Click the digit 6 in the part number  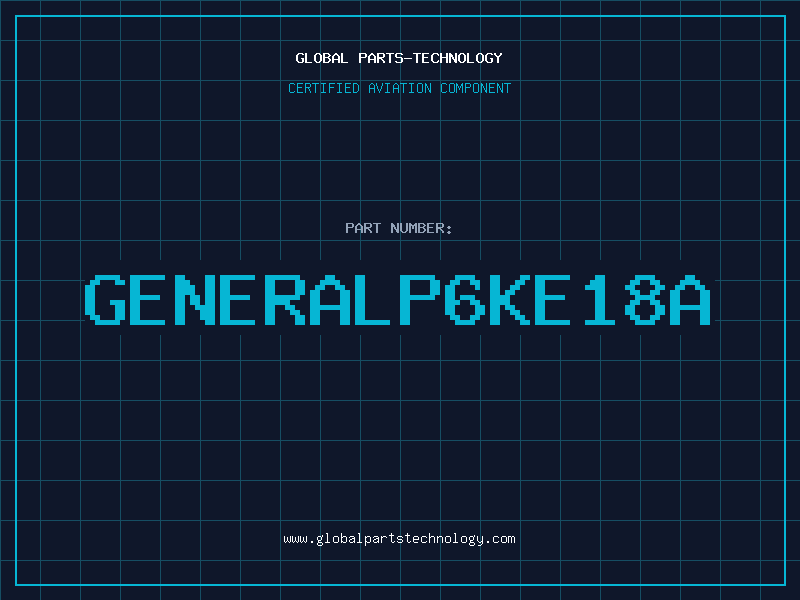465,300
